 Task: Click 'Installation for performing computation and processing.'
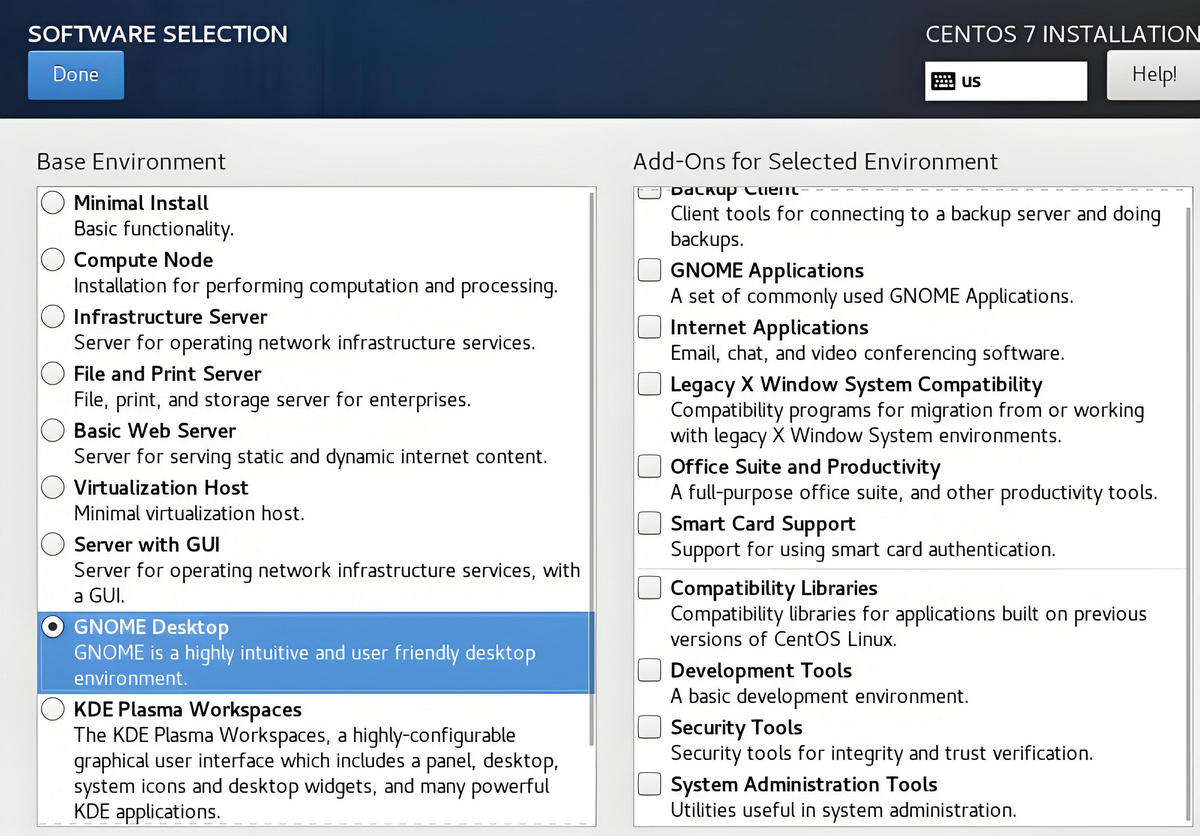pos(316,286)
